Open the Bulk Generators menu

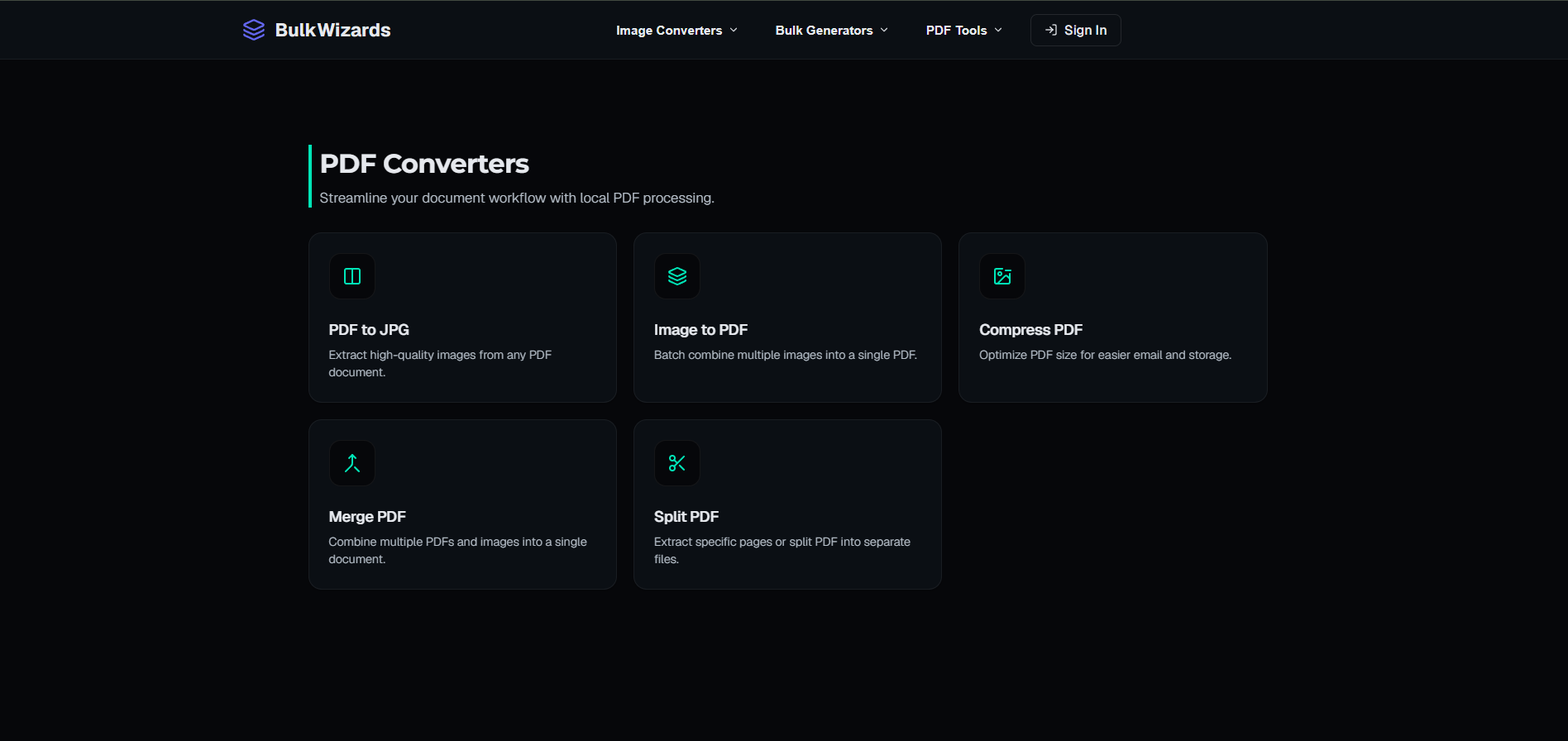pos(824,31)
